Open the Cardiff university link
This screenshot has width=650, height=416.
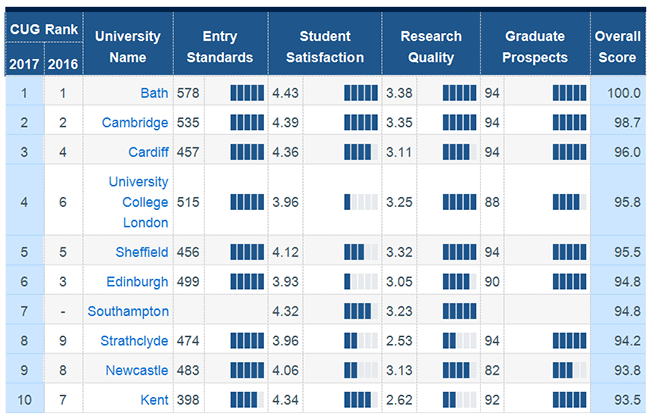(x=148, y=152)
